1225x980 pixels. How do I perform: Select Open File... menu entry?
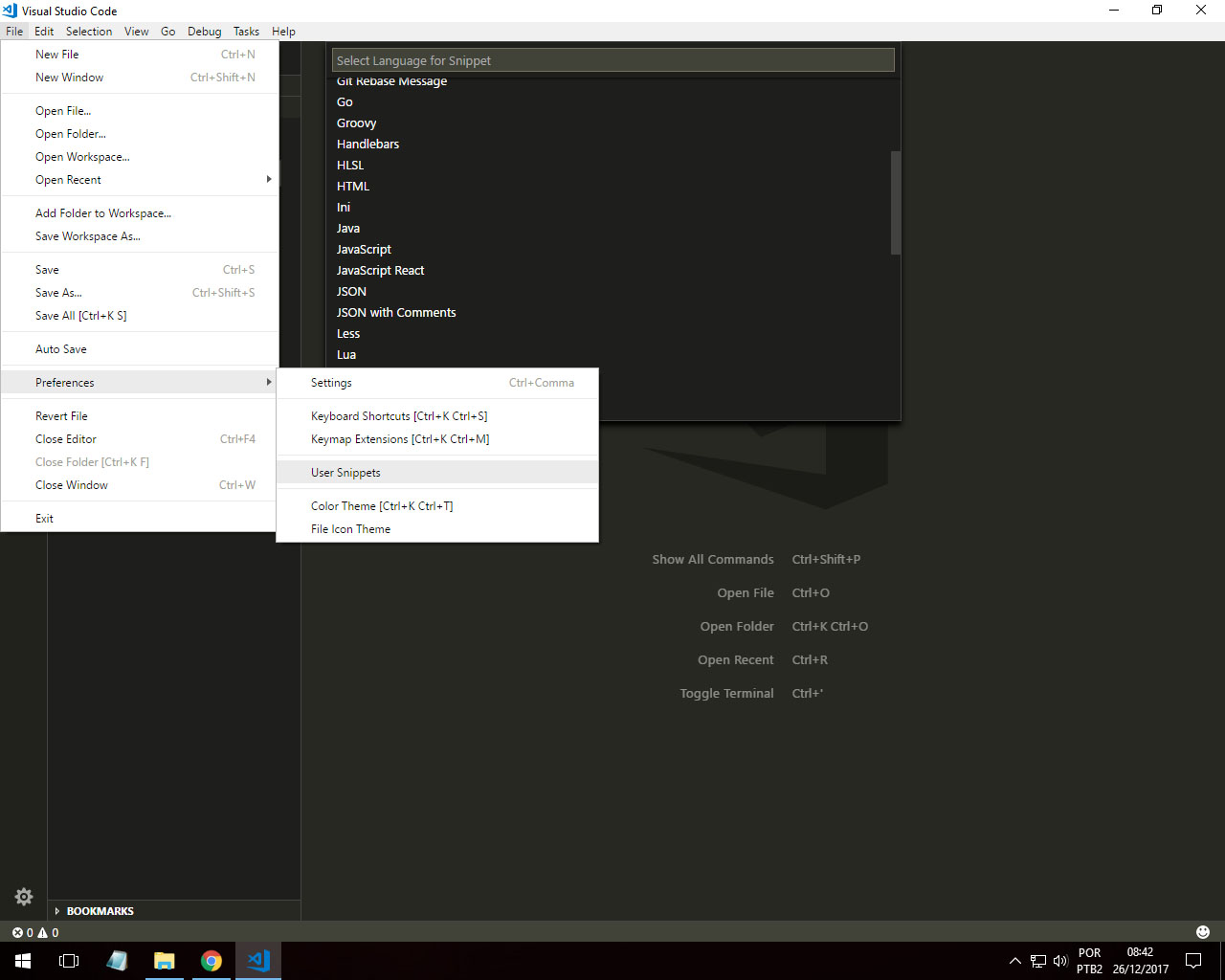click(140, 111)
